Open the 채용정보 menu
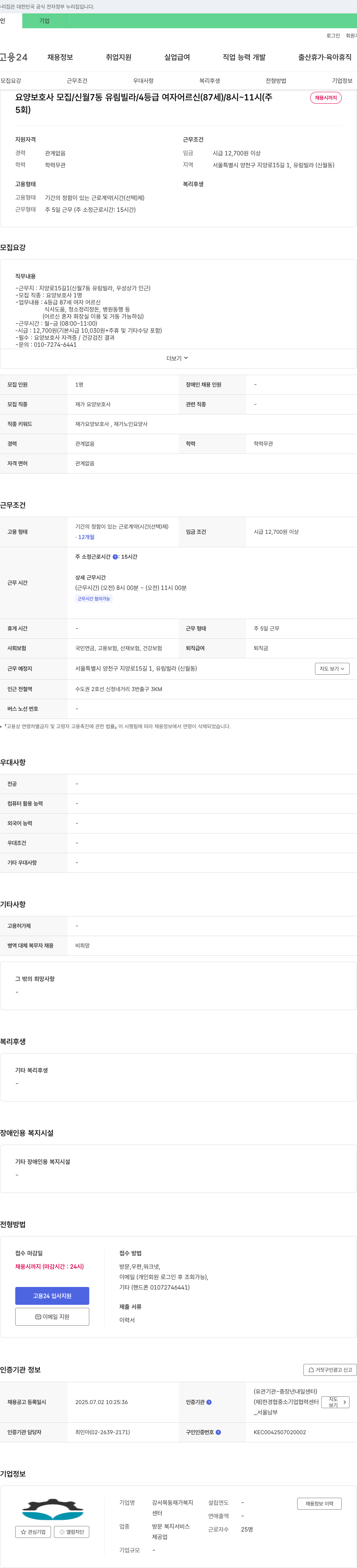The image size is (357, 1568). (60, 57)
